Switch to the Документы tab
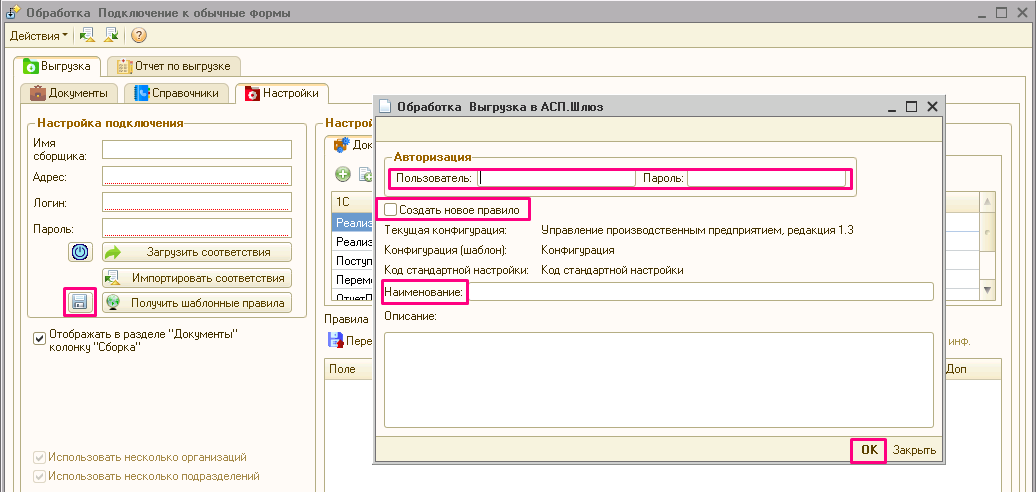The height and width of the screenshot is (492, 1036). (x=69, y=94)
